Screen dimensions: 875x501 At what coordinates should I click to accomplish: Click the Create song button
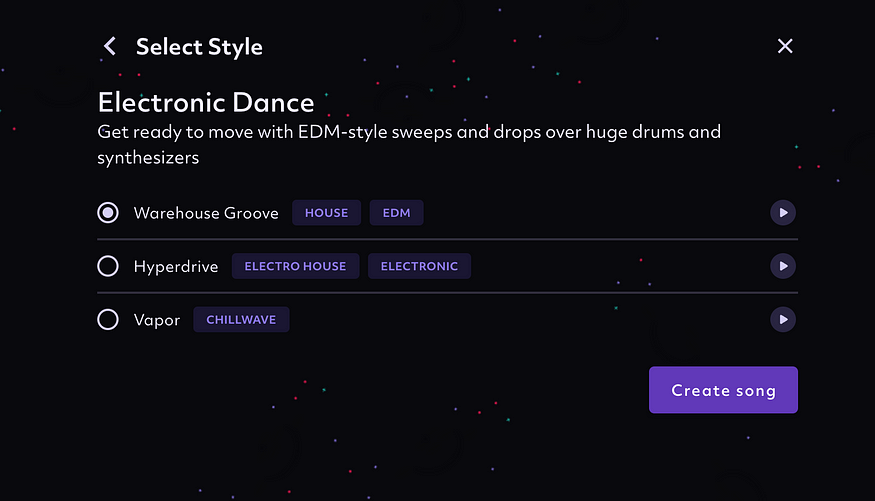click(723, 390)
